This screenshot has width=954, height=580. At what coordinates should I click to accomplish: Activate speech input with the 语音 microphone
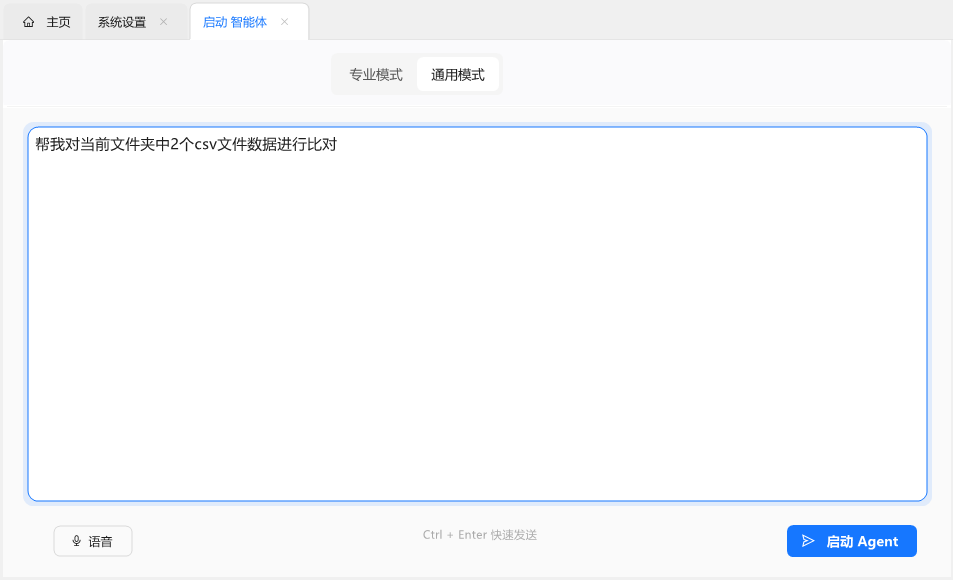(x=75, y=541)
